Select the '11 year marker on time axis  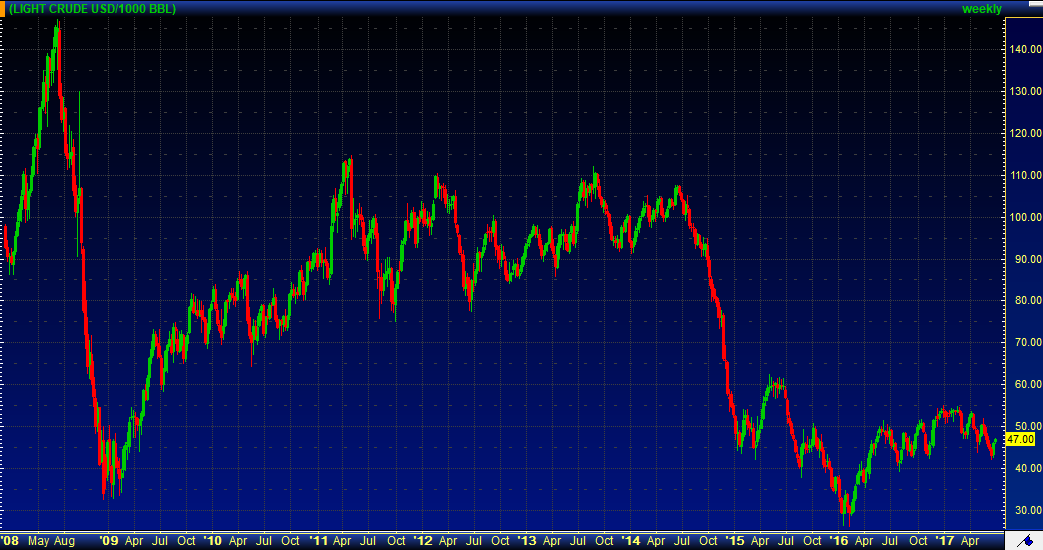tap(318, 541)
